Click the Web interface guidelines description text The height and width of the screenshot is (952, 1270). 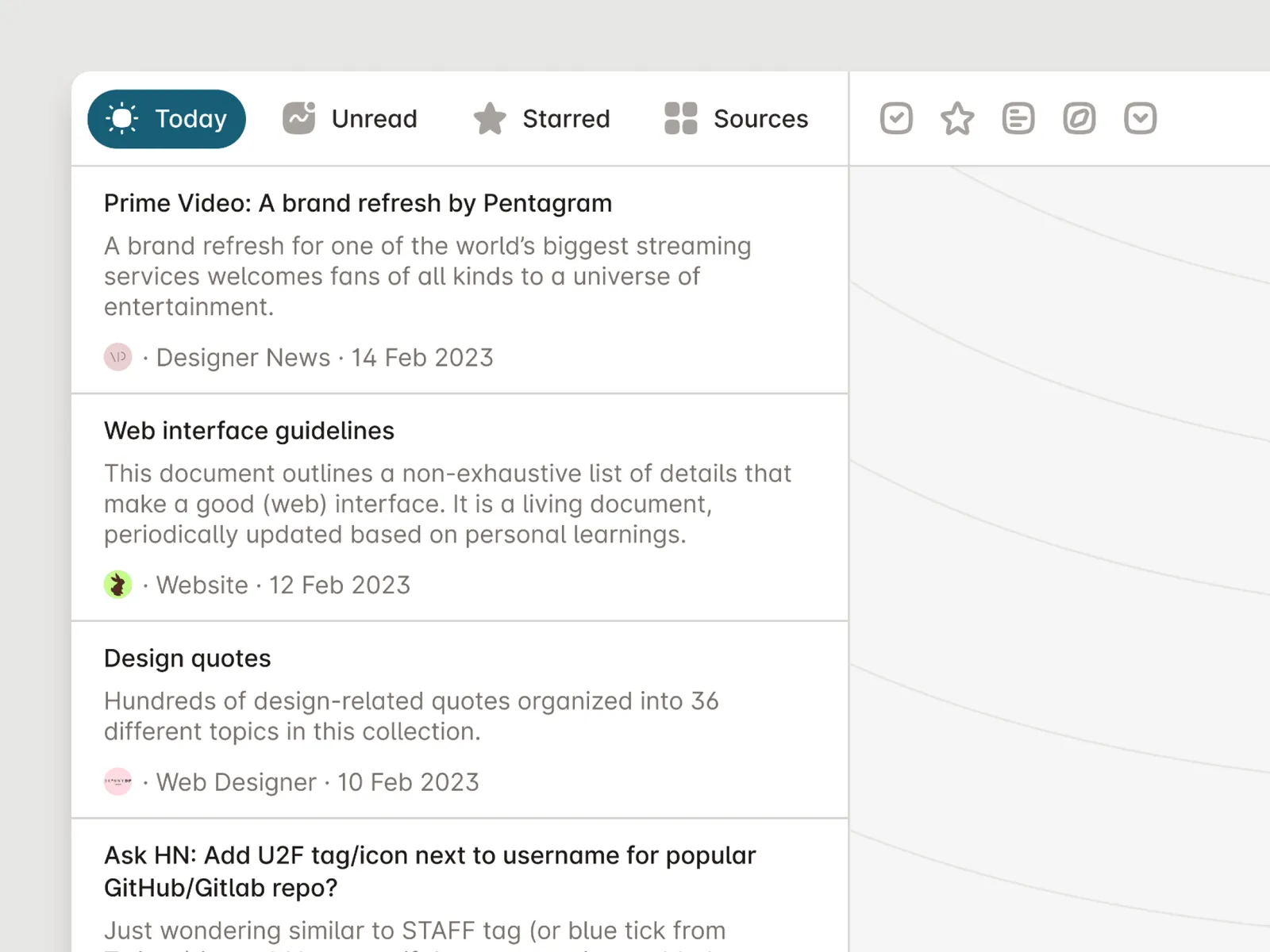[x=448, y=504]
